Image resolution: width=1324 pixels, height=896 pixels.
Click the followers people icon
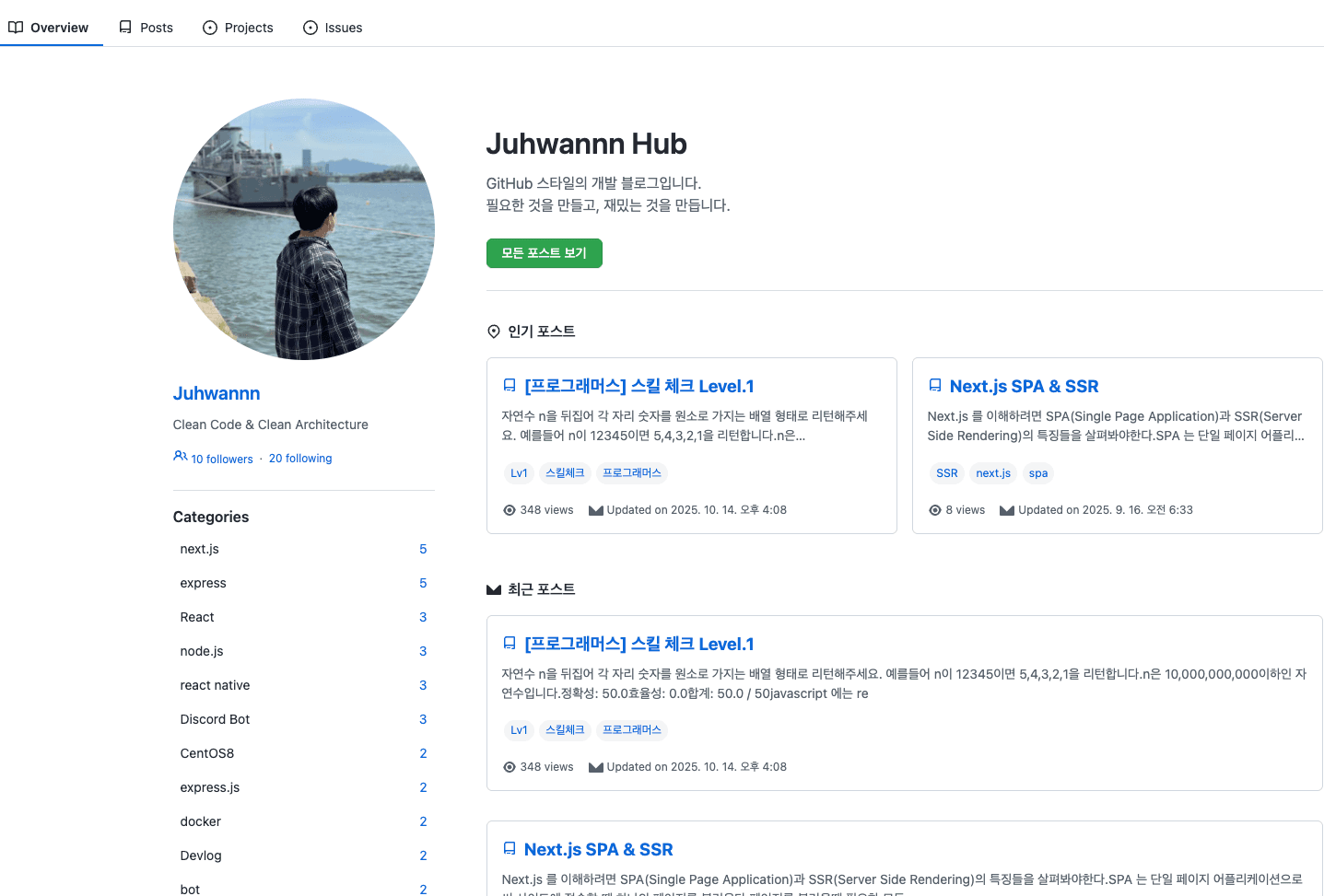point(181,457)
